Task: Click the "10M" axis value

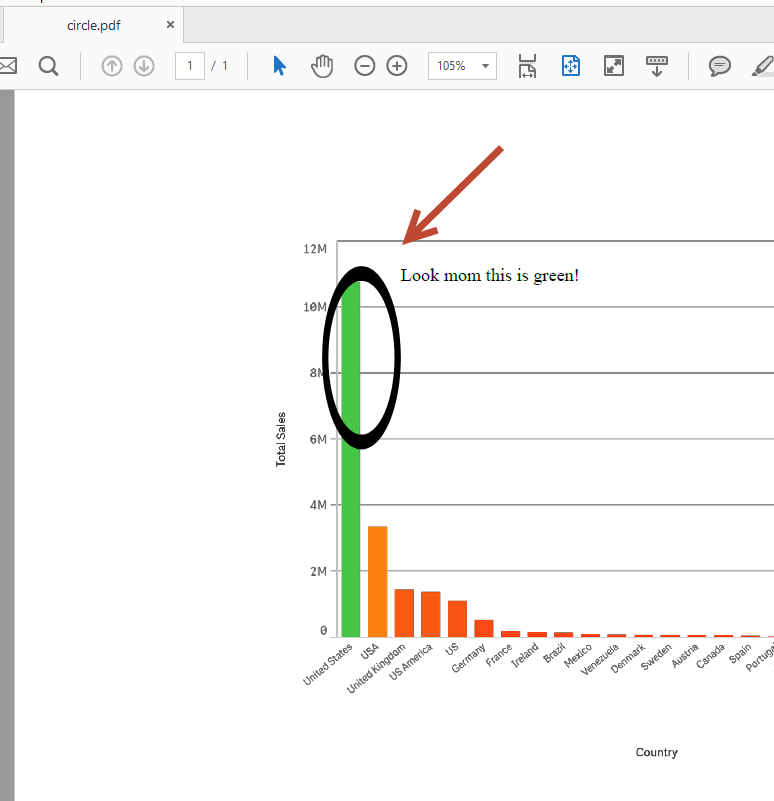Action: [315, 307]
